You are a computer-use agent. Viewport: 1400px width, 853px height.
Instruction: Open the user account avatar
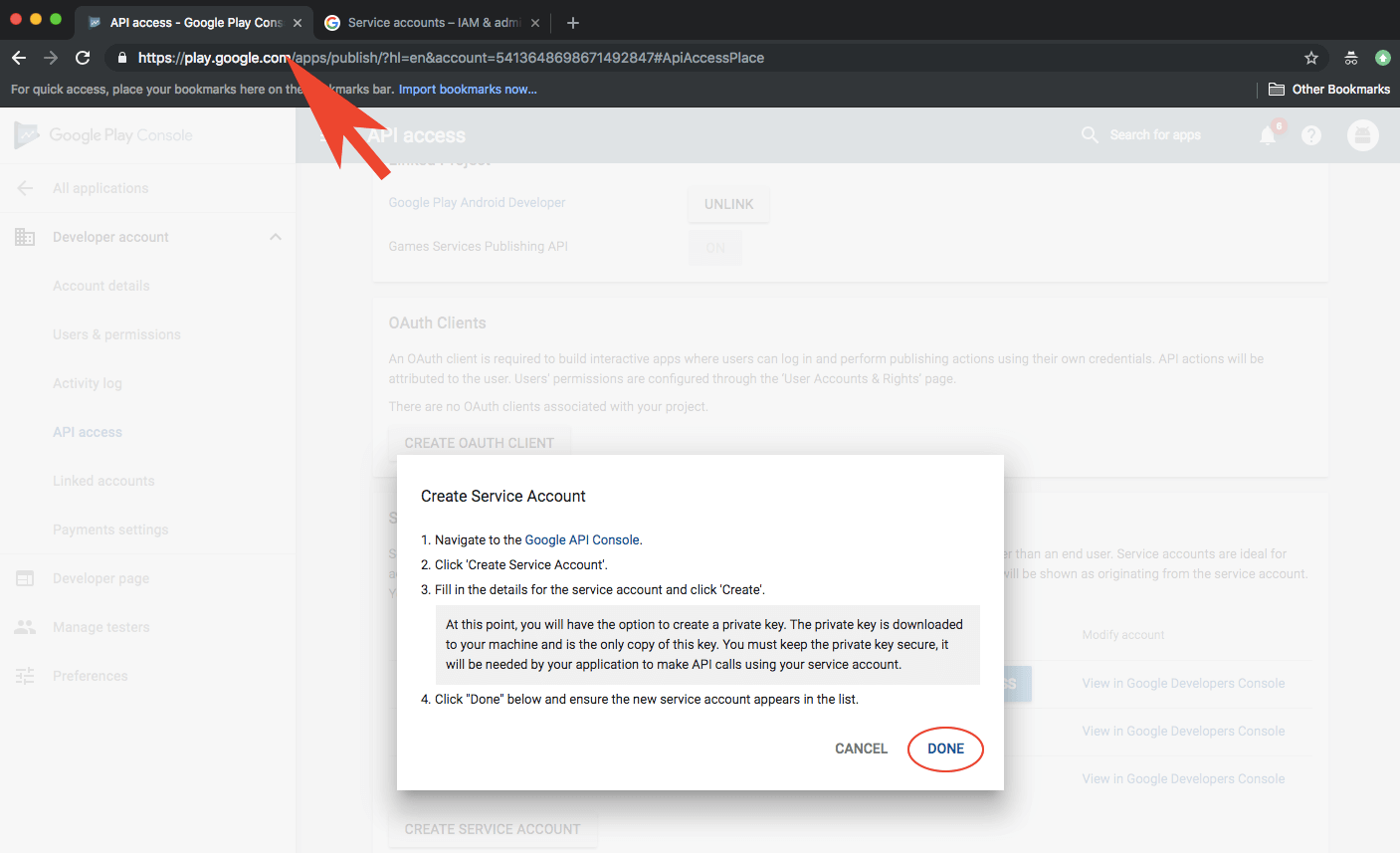click(1363, 135)
